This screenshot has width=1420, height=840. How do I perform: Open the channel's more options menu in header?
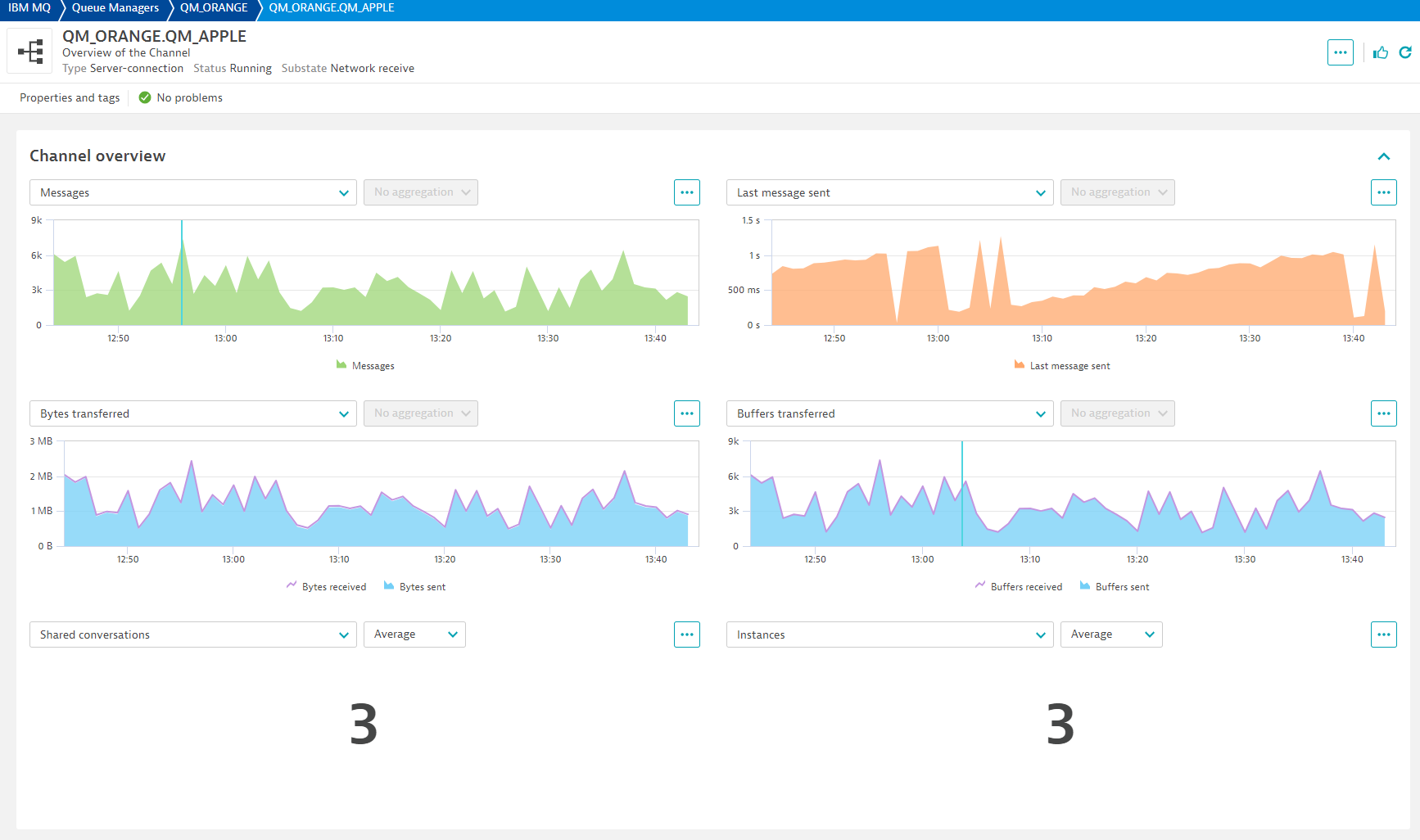click(1340, 52)
